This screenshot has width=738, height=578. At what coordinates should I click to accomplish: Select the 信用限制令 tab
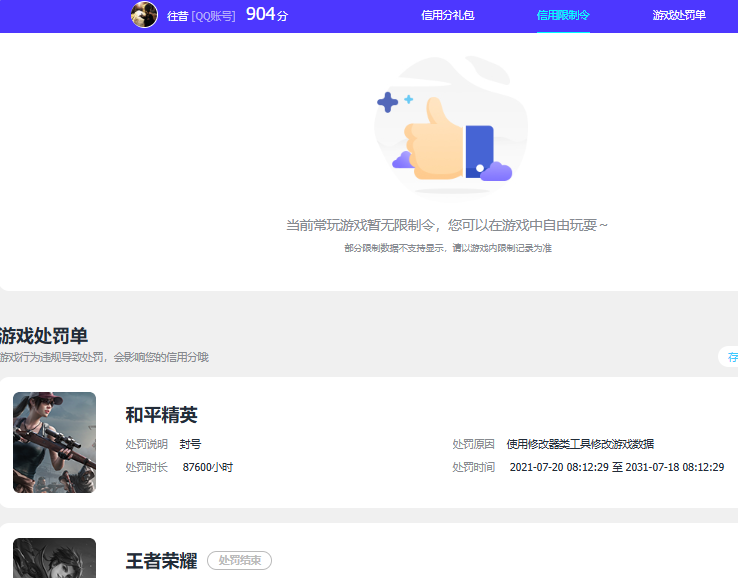563,16
